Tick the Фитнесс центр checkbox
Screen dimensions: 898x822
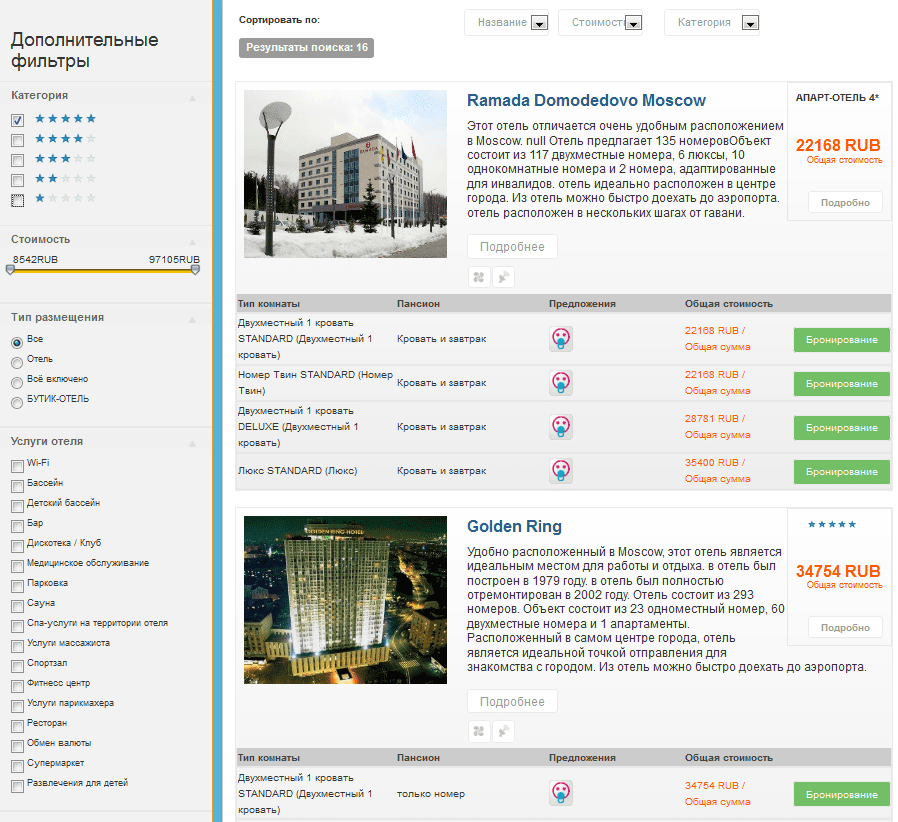pyautogui.click(x=17, y=686)
